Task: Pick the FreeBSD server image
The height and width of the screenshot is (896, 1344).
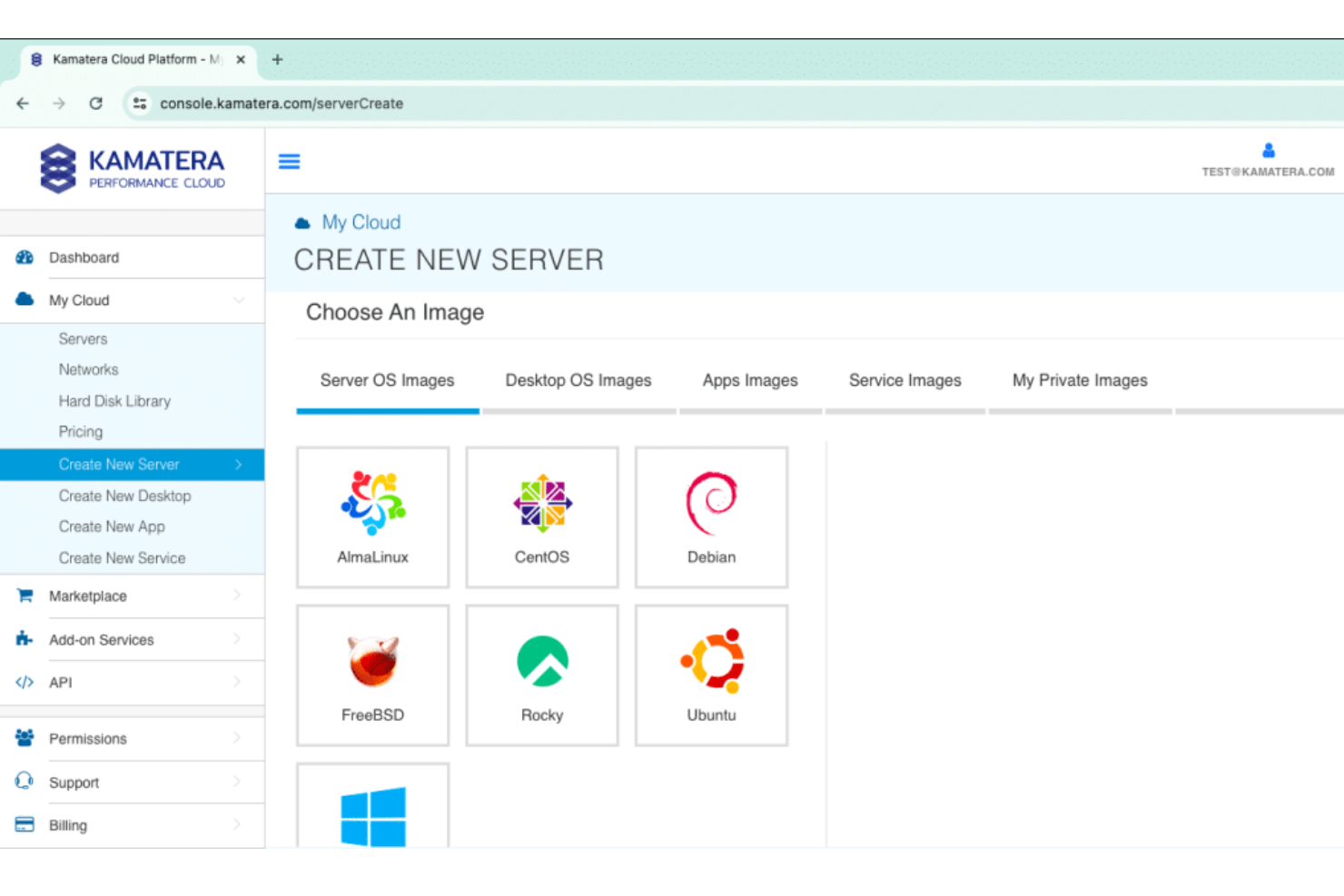Action: click(372, 674)
